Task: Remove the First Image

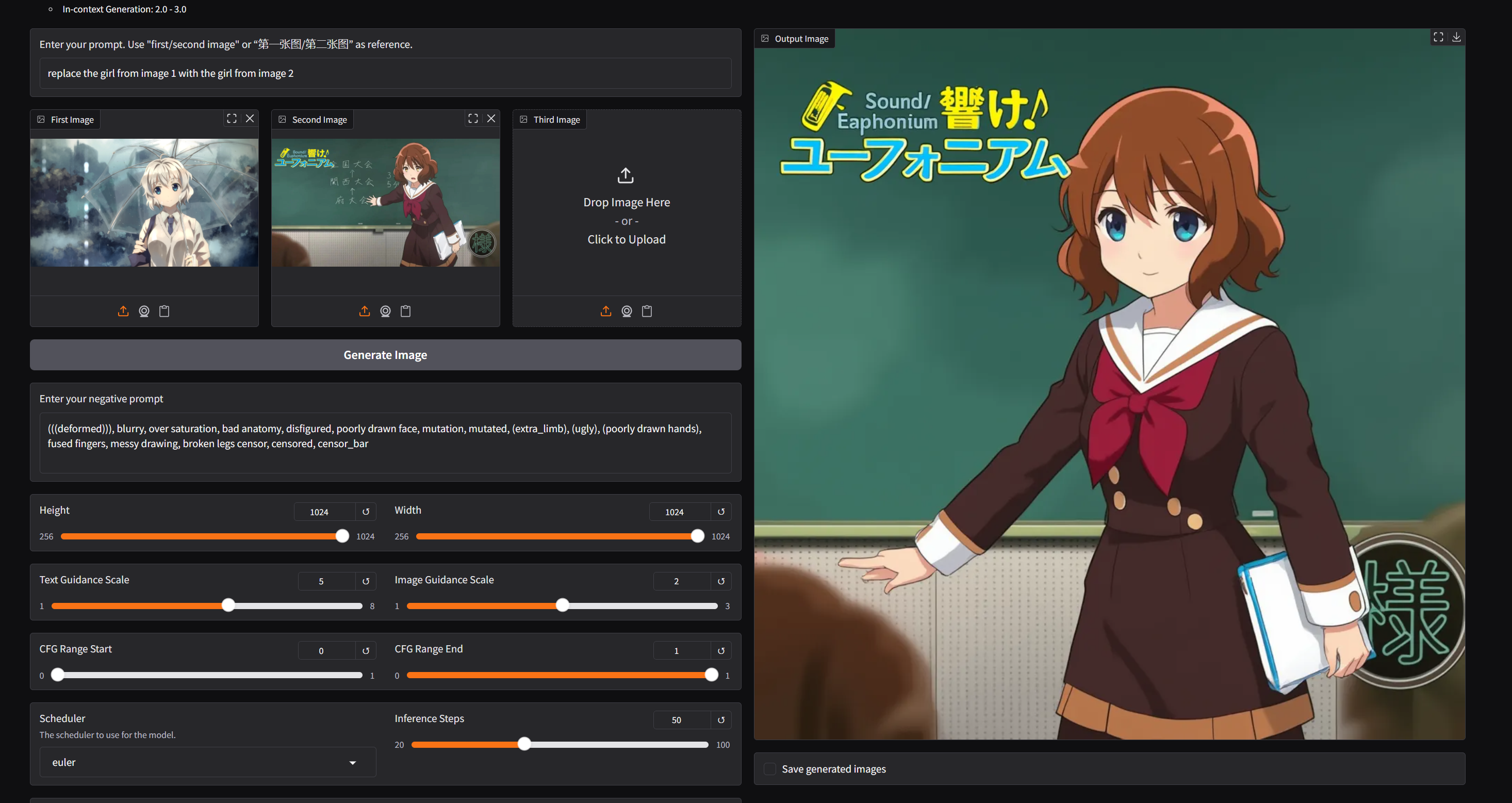Action: [x=250, y=119]
